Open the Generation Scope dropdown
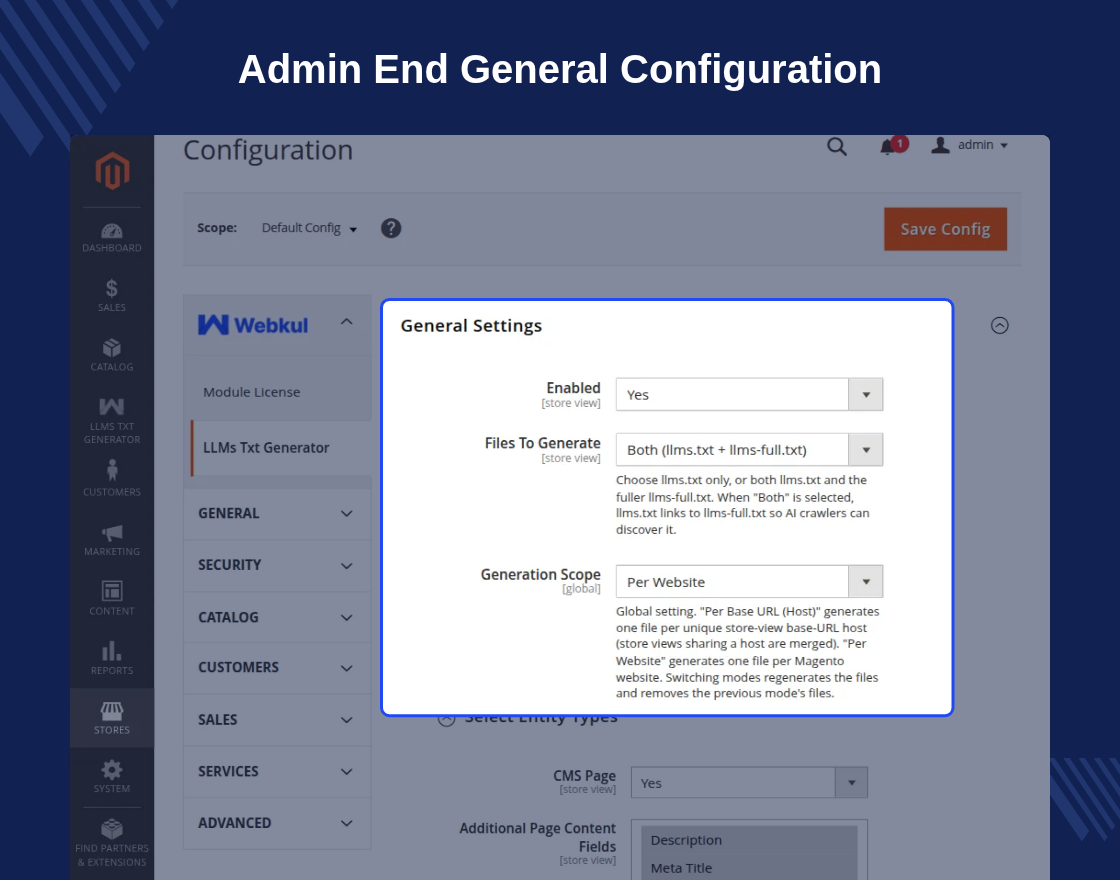The height and width of the screenshot is (880, 1120). [749, 581]
